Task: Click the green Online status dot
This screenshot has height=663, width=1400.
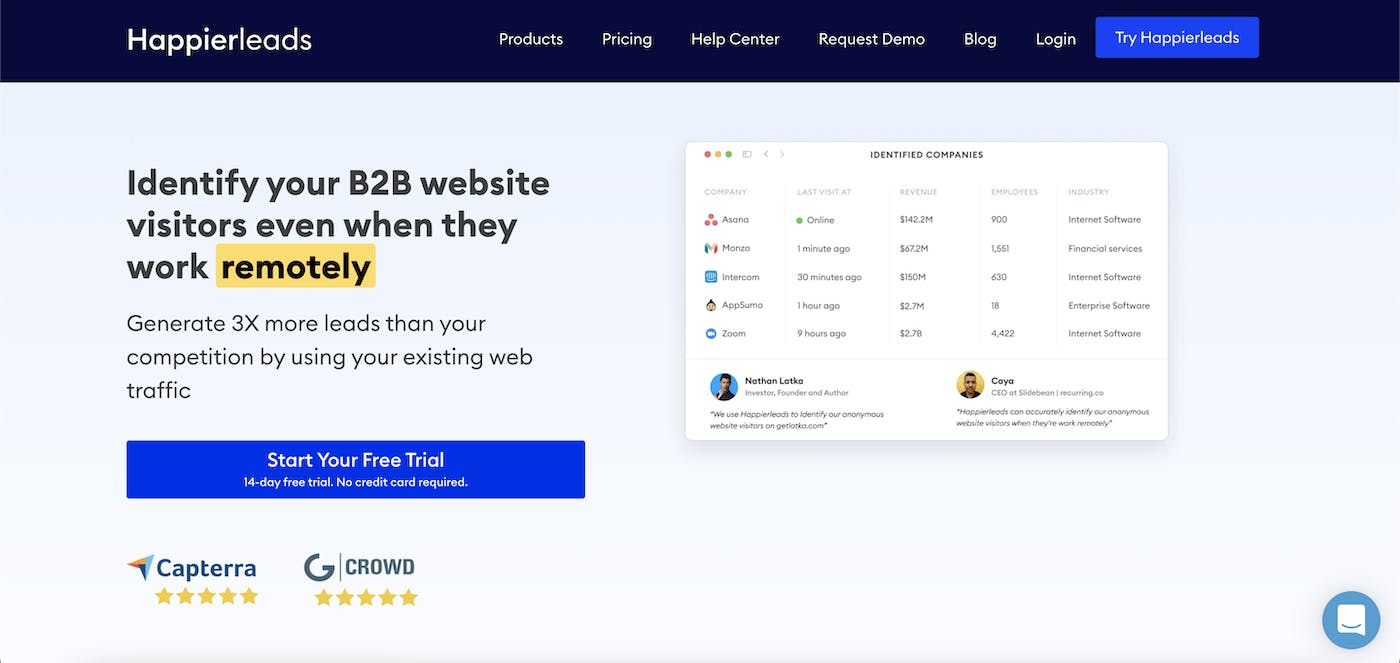Action: pyautogui.click(x=800, y=220)
